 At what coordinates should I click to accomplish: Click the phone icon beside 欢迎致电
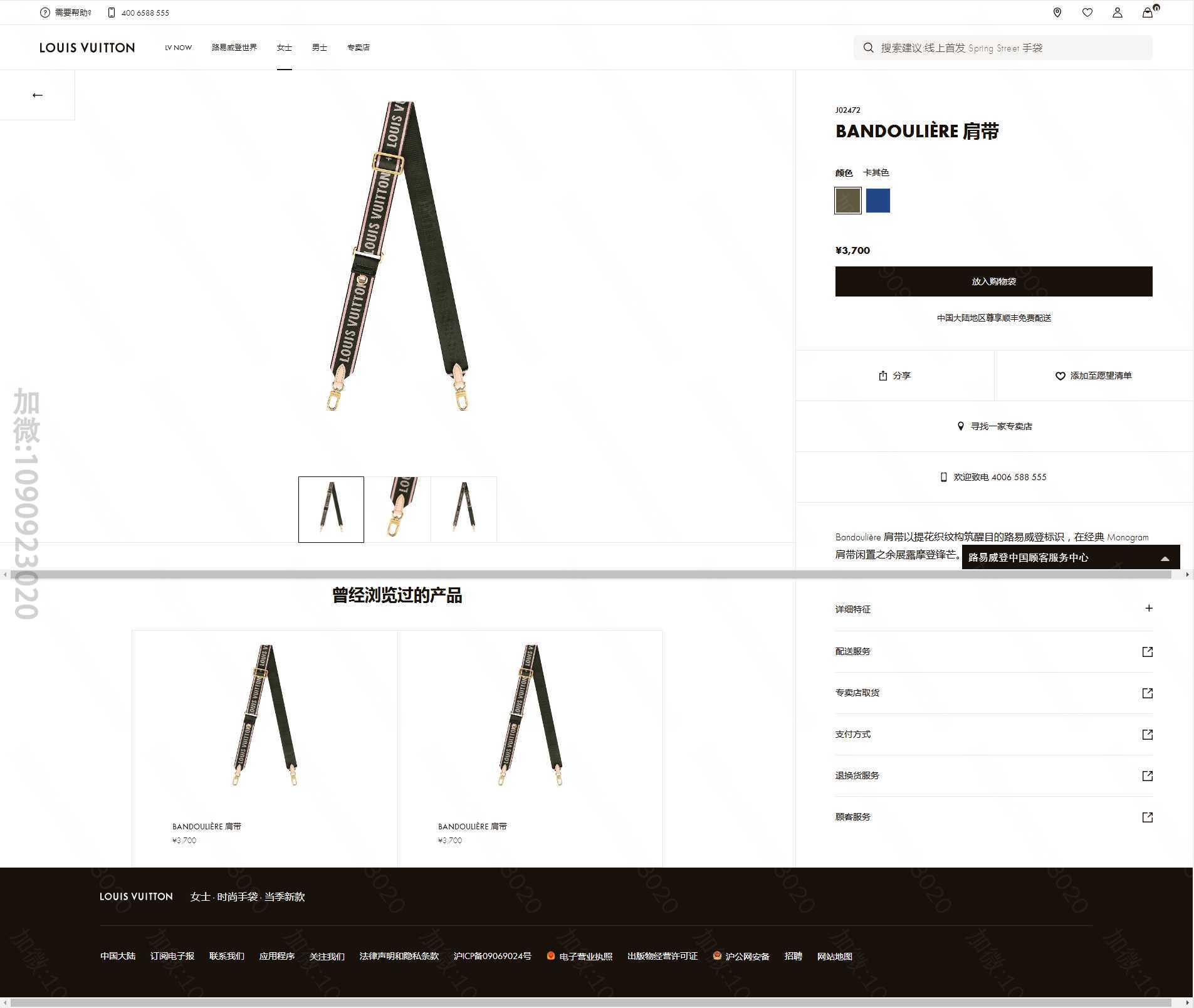pos(944,477)
